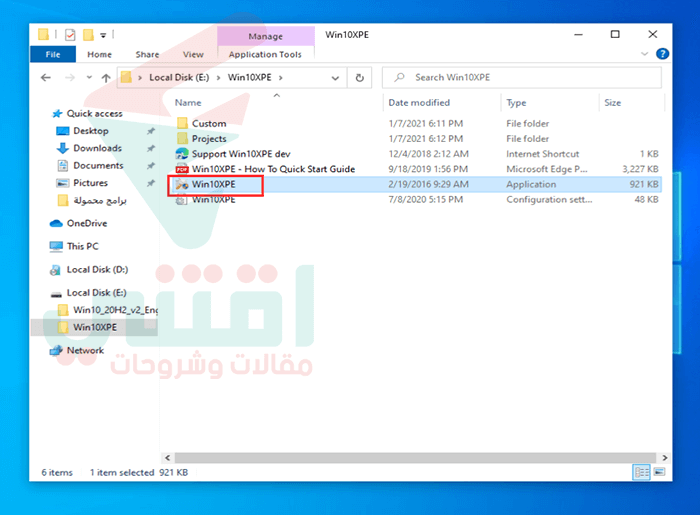Switch to Details view layout
This screenshot has width=700, height=515.
click(x=642, y=472)
